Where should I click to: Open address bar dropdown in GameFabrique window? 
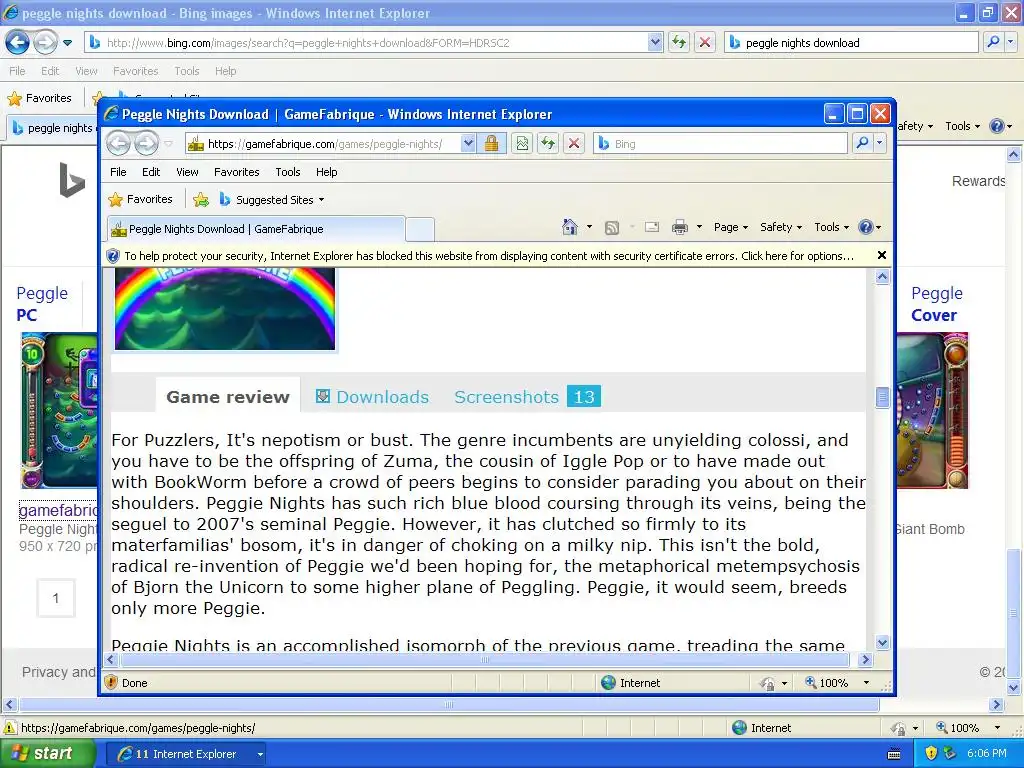pyautogui.click(x=468, y=144)
